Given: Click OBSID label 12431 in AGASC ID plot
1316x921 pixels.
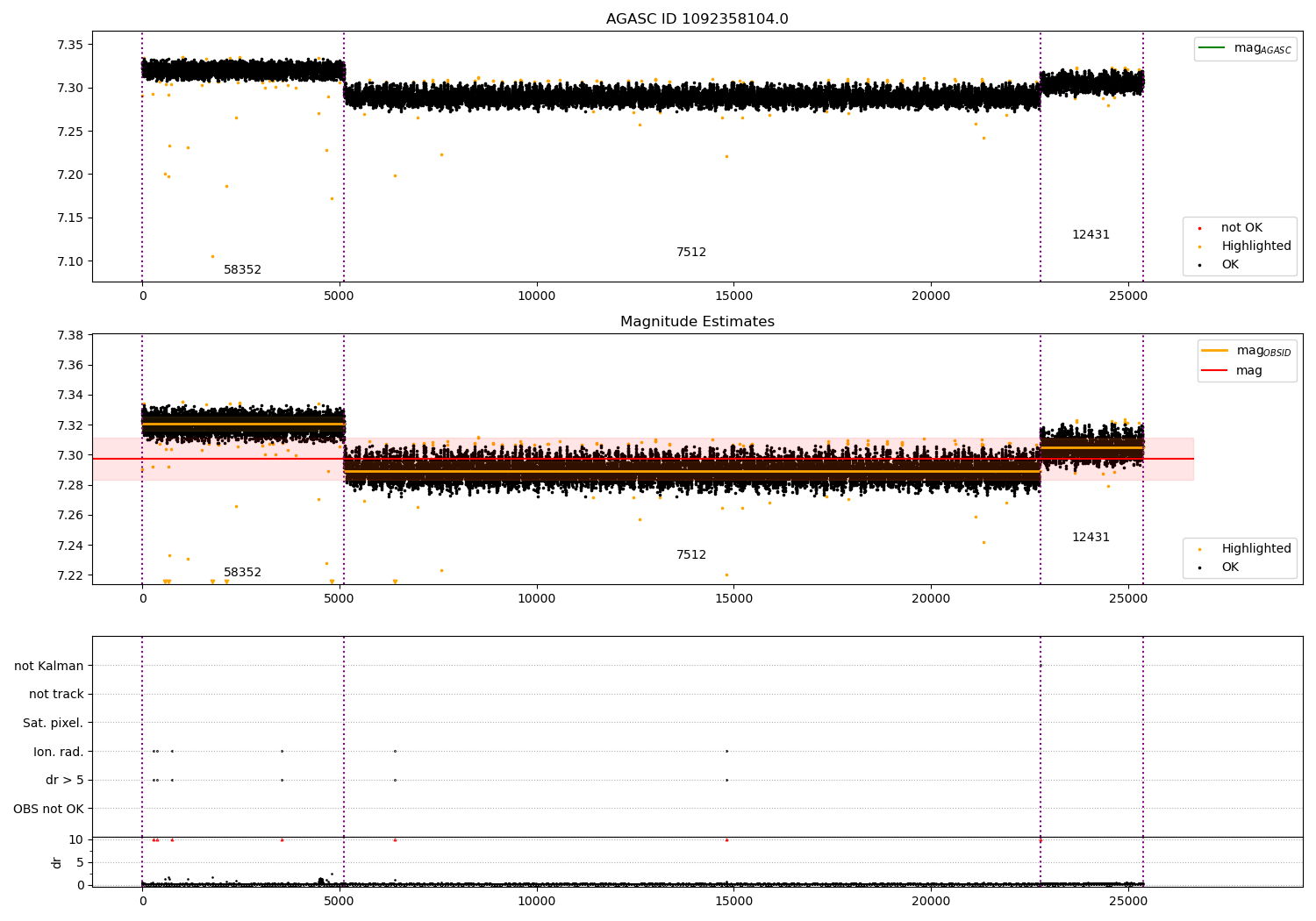Looking at the screenshot, I should [x=1091, y=235].
